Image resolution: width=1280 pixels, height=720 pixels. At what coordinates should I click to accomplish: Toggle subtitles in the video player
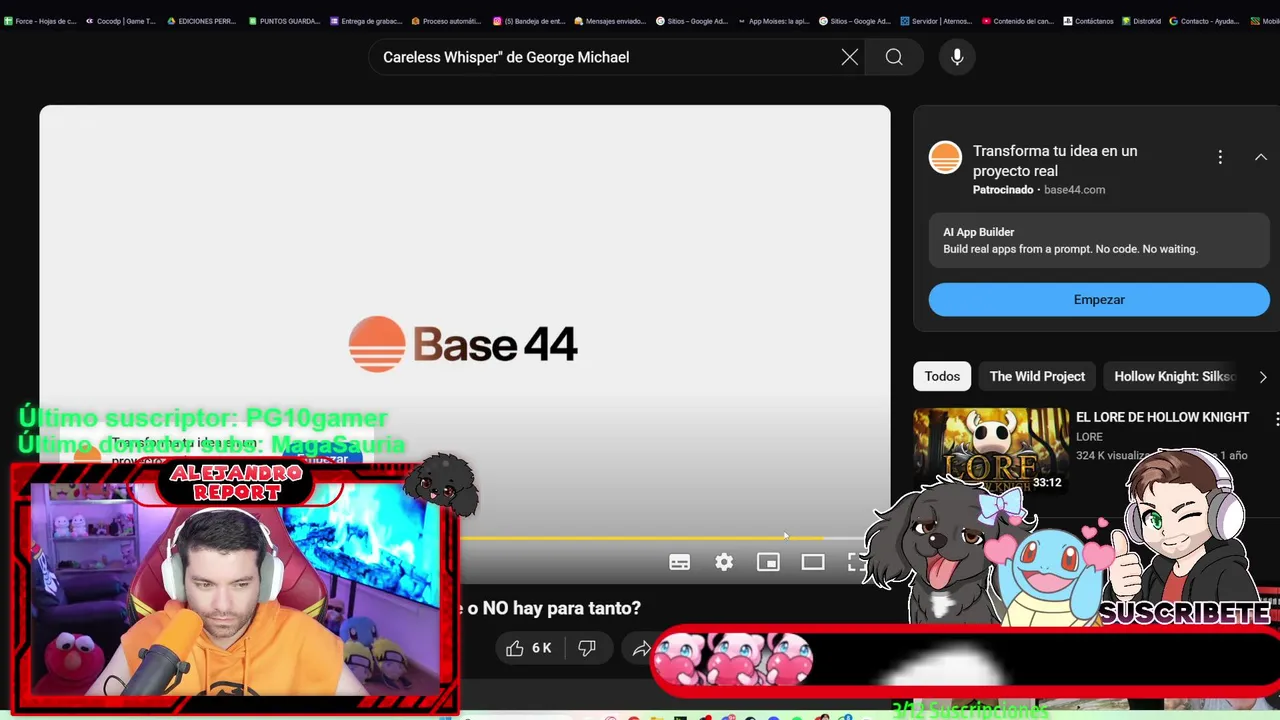679,562
